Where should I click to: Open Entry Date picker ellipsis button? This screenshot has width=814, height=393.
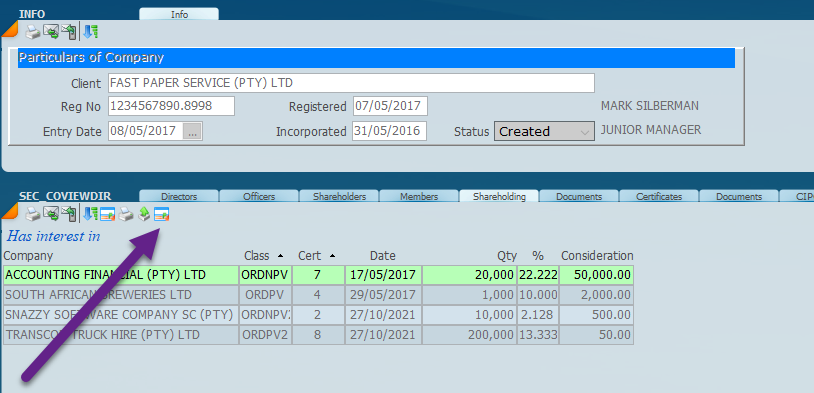click(193, 132)
